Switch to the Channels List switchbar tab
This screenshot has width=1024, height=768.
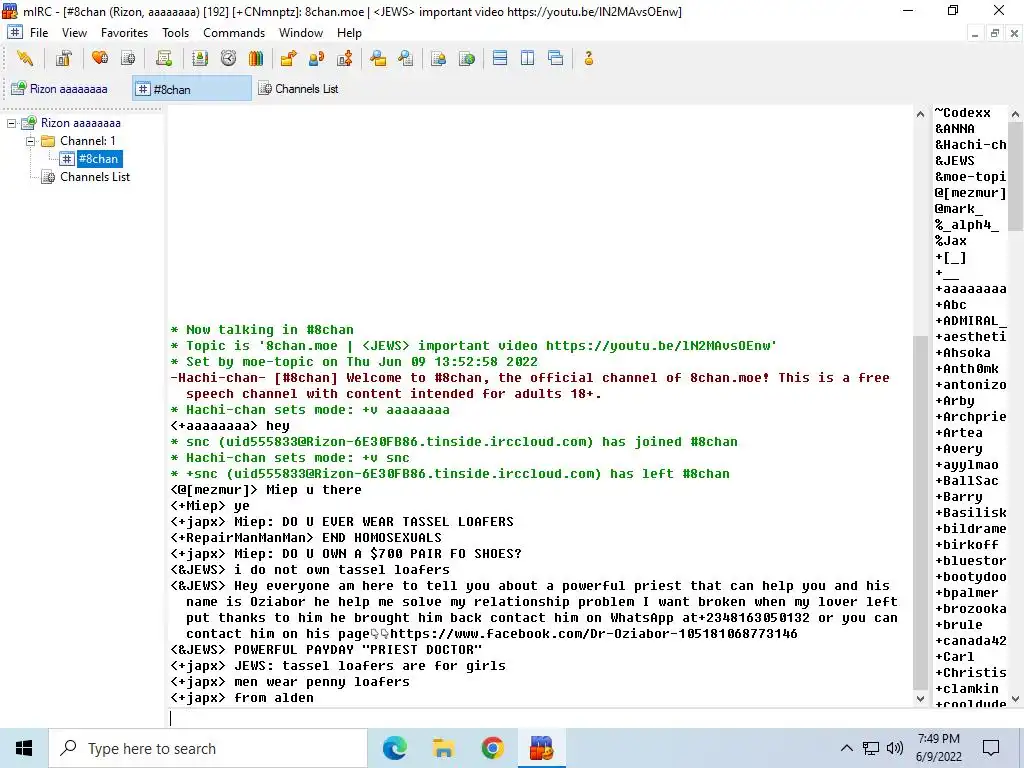click(299, 89)
